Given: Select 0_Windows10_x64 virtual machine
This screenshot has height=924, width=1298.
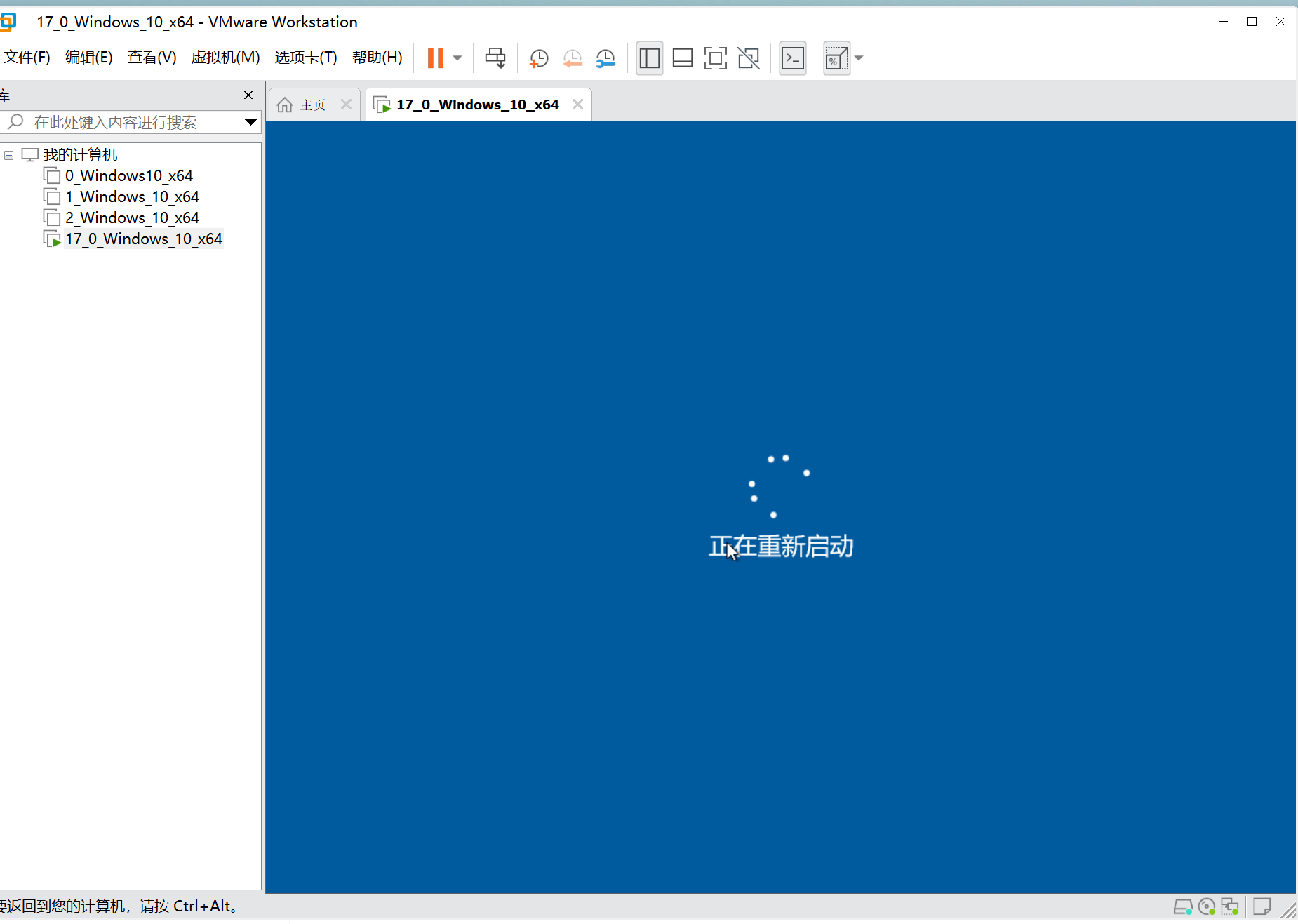Looking at the screenshot, I should click(x=129, y=175).
